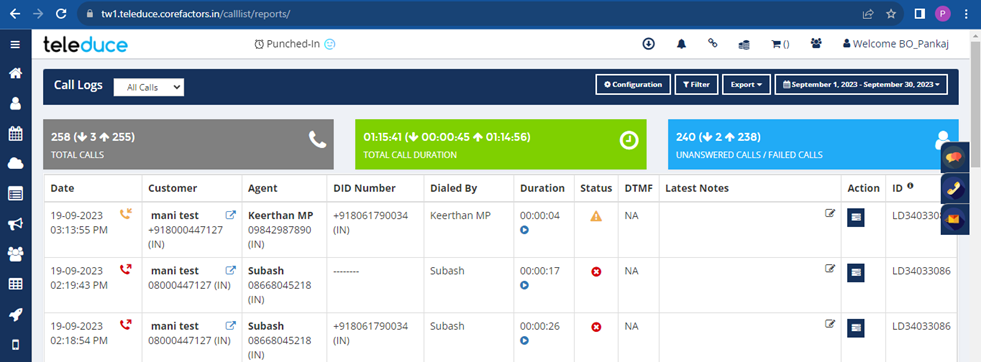Click failed status icon for 00:00:17 call
981x362 pixels.
pos(596,272)
